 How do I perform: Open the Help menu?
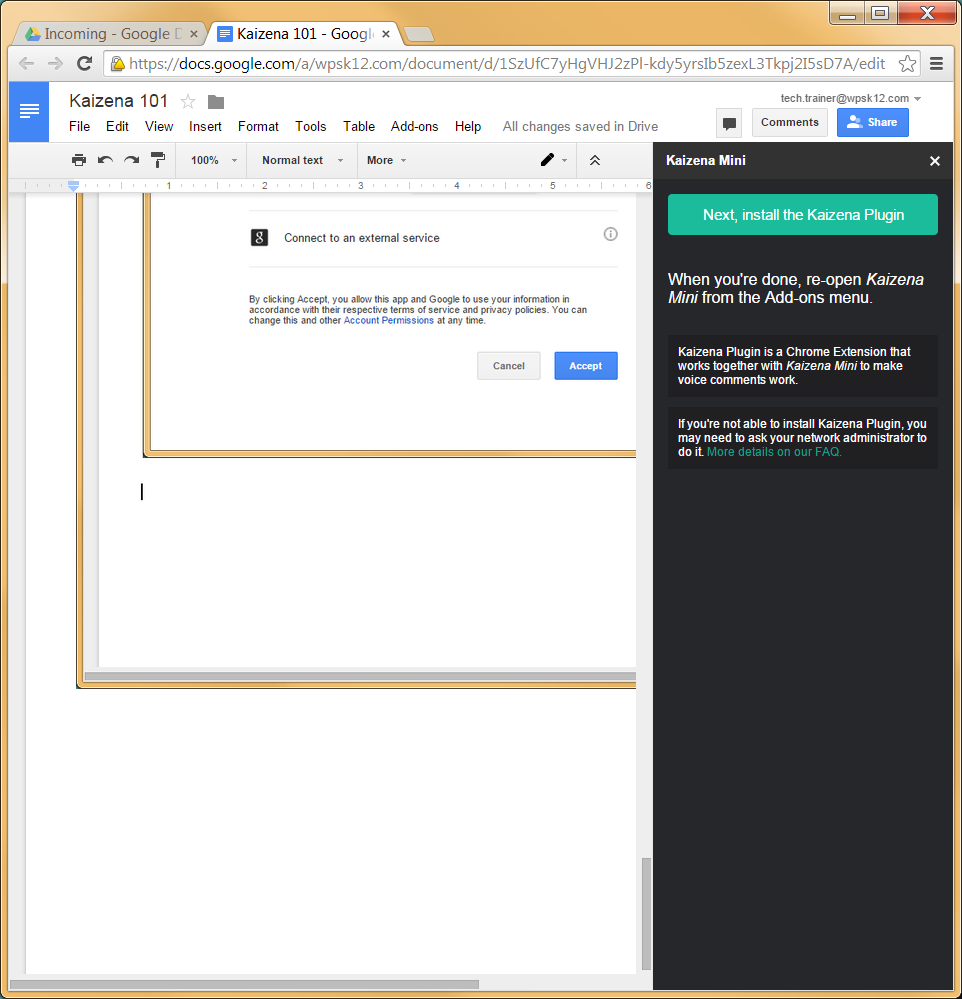point(468,126)
